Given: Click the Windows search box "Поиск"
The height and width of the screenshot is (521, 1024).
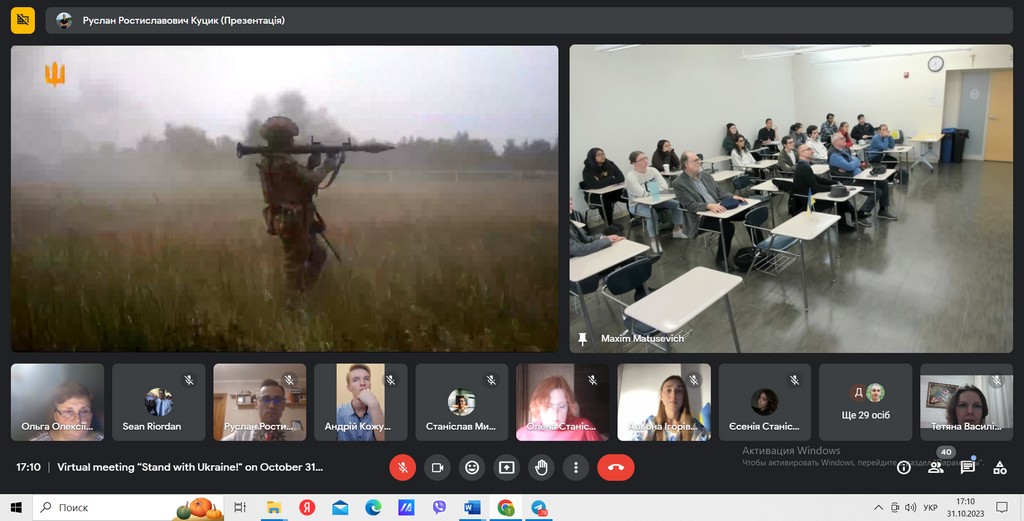Looking at the screenshot, I should [x=100, y=508].
